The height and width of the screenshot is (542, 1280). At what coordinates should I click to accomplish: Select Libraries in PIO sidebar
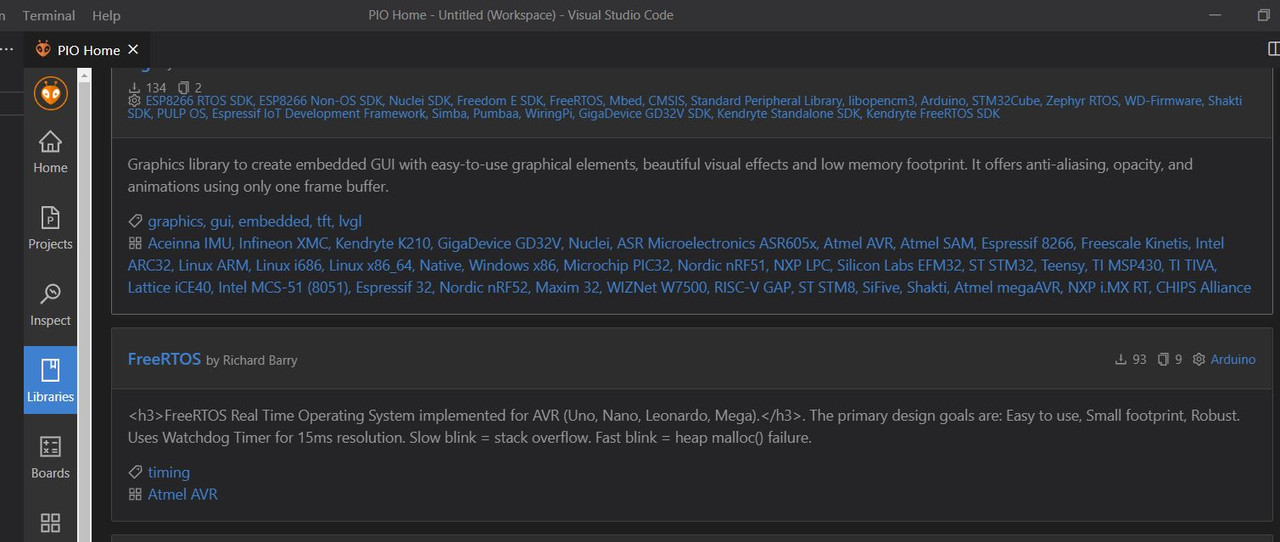[50, 381]
